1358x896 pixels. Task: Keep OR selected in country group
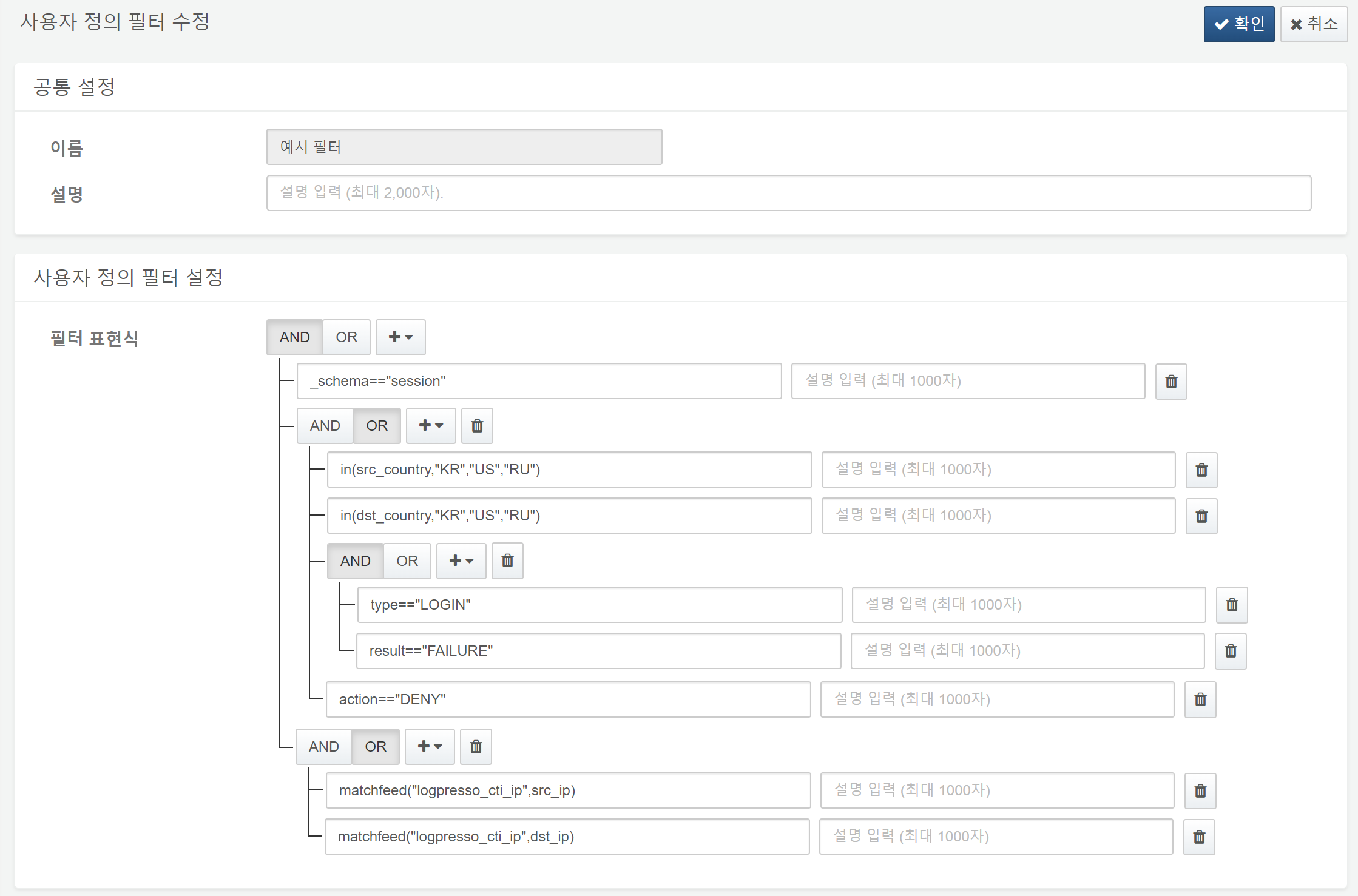[x=377, y=426]
